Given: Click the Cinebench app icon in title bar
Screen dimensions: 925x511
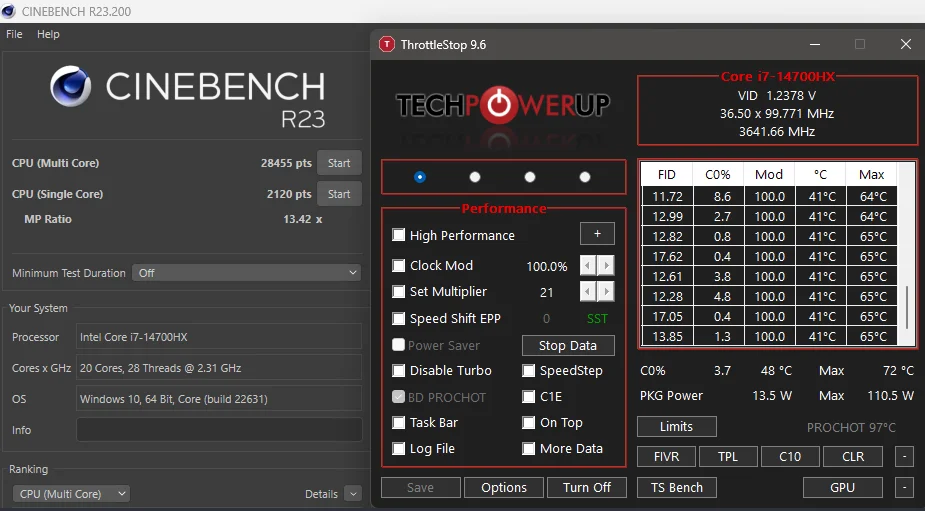Looking at the screenshot, I should (x=8, y=11).
